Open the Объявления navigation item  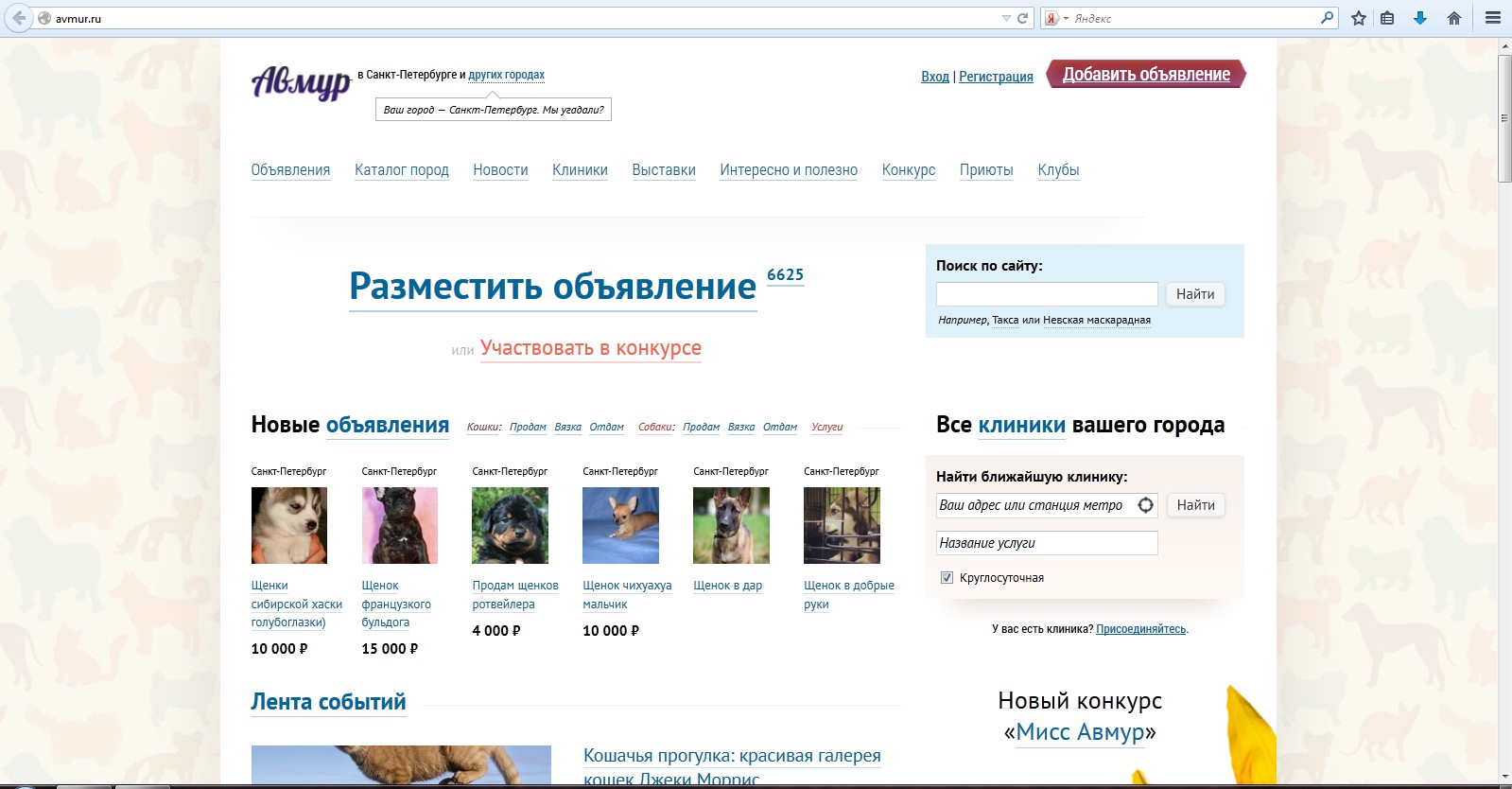[290, 170]
